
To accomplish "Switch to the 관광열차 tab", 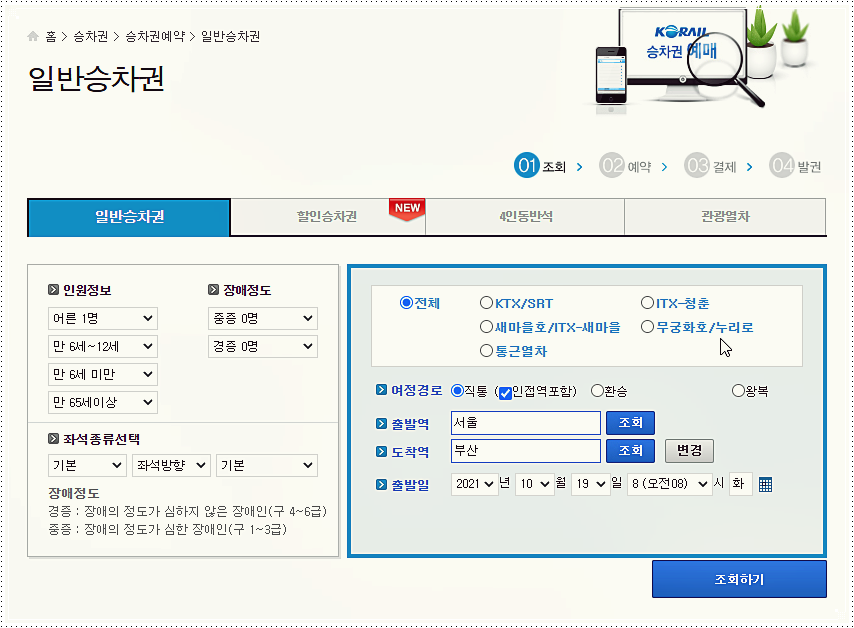I will click(725, 217).
